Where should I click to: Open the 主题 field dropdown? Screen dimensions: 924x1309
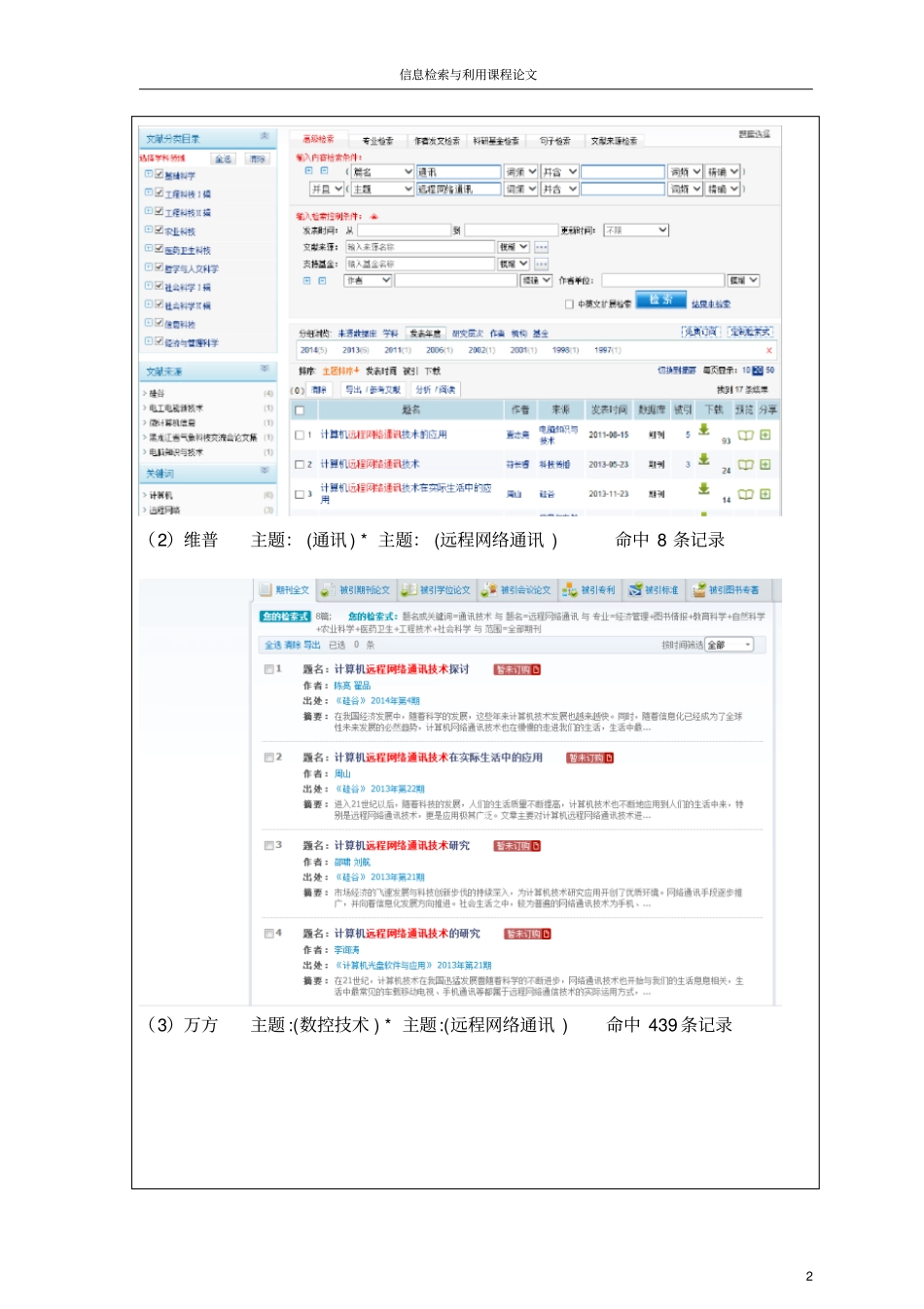(x=382, y=189)
